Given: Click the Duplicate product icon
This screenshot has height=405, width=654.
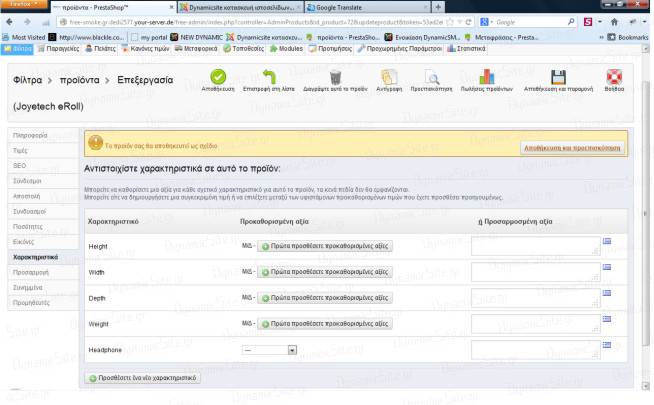Looking at the screenshot, I should (389, 77).
